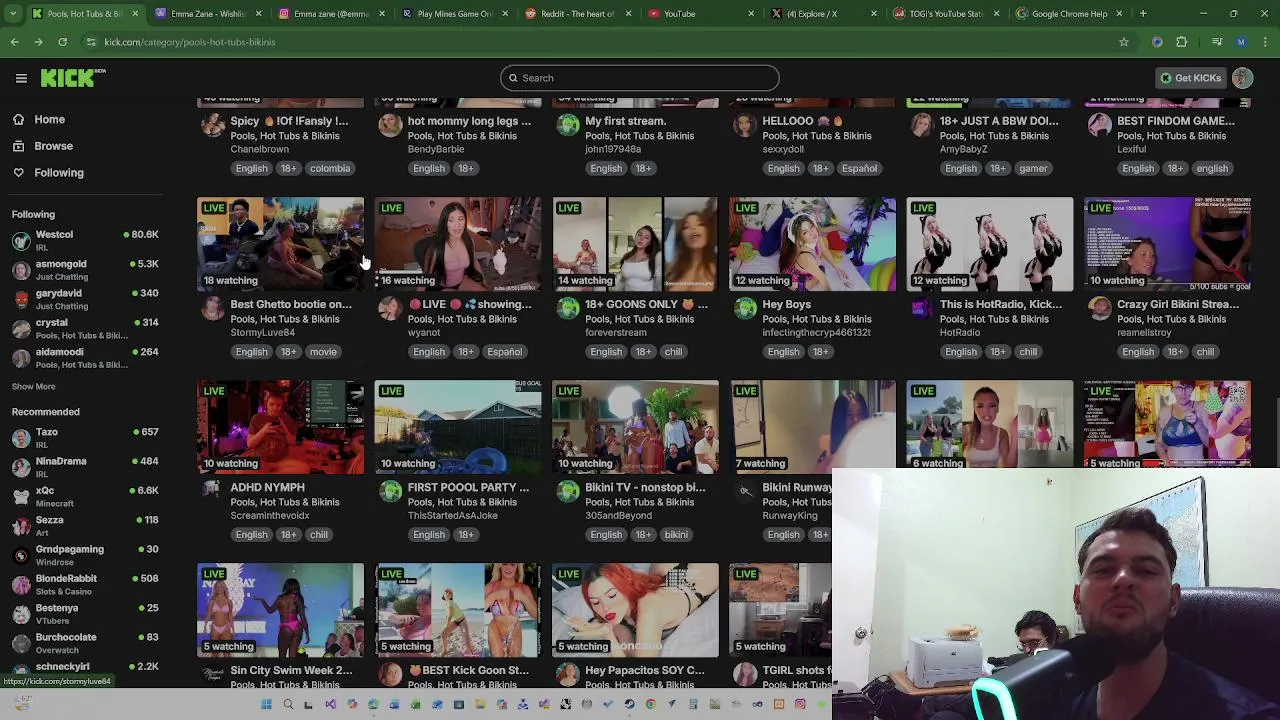
Task: Open FIRST POOOL PARTY stream thumbnail
Action: pos(458,427)
